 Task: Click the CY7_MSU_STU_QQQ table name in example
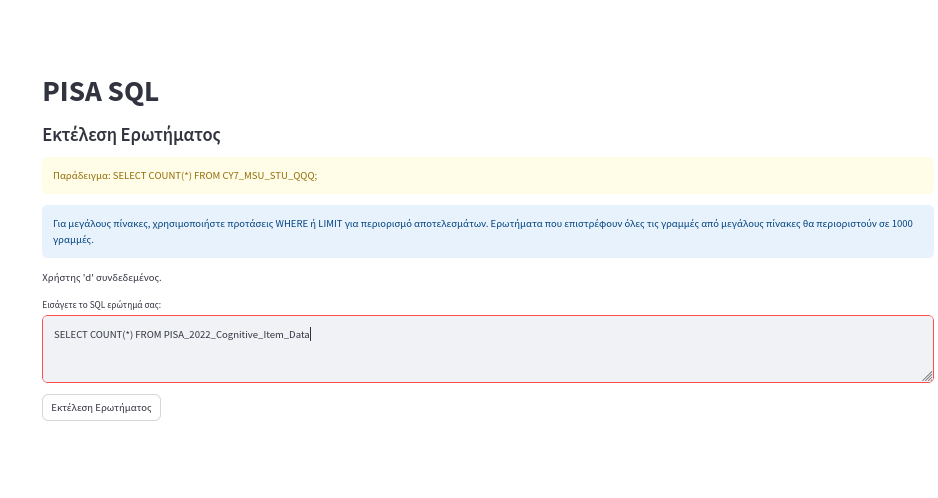[268, 176]
